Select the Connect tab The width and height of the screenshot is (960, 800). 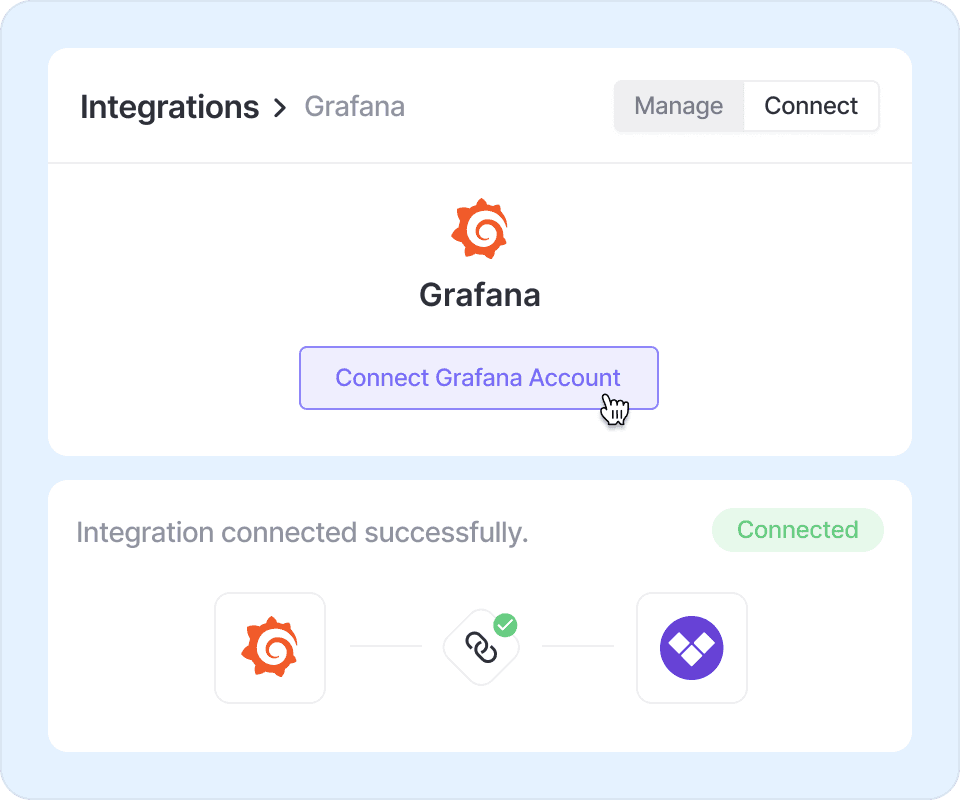811,106
